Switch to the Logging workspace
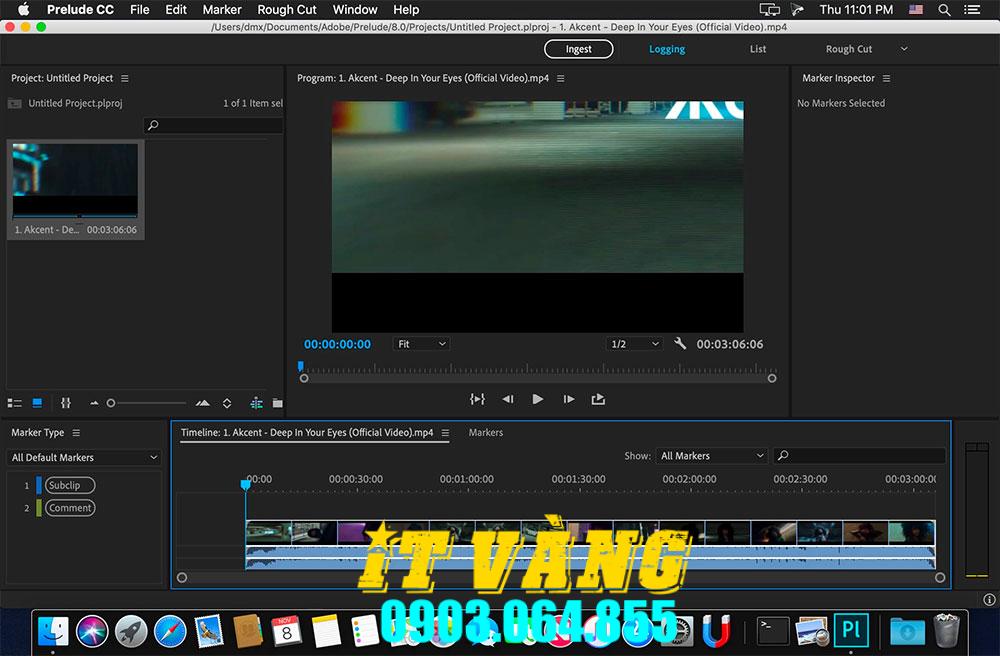This screenshot has height=656, width=1000. coord(666,48)
